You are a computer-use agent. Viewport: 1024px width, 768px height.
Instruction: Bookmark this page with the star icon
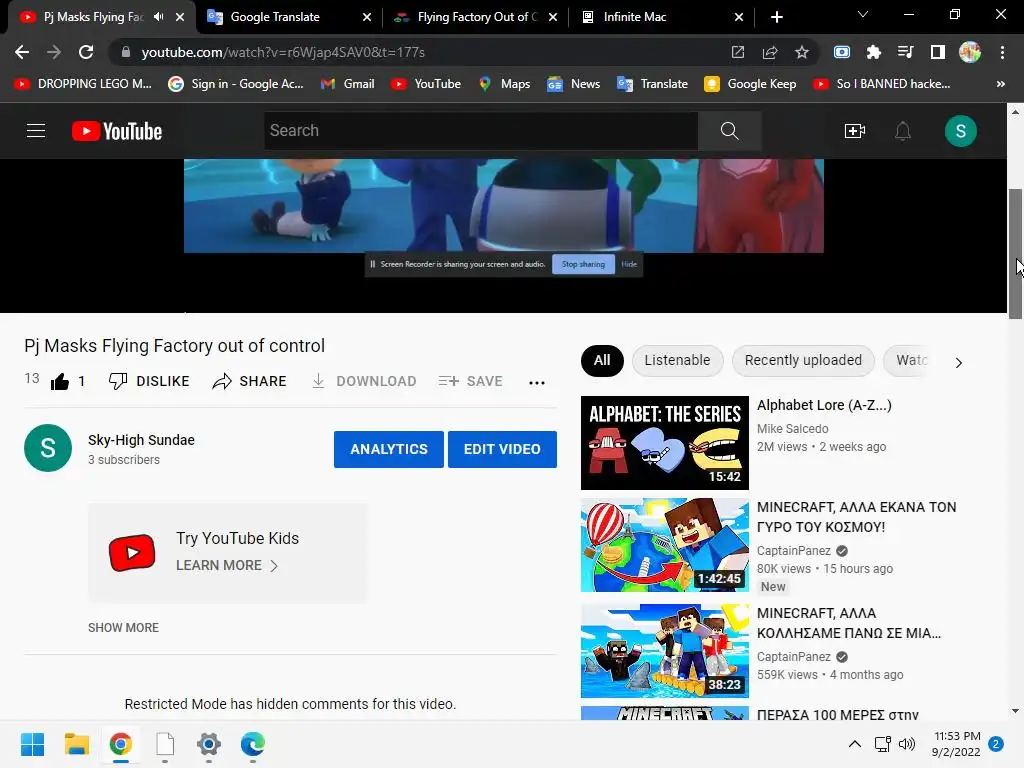tap(802, 52)
